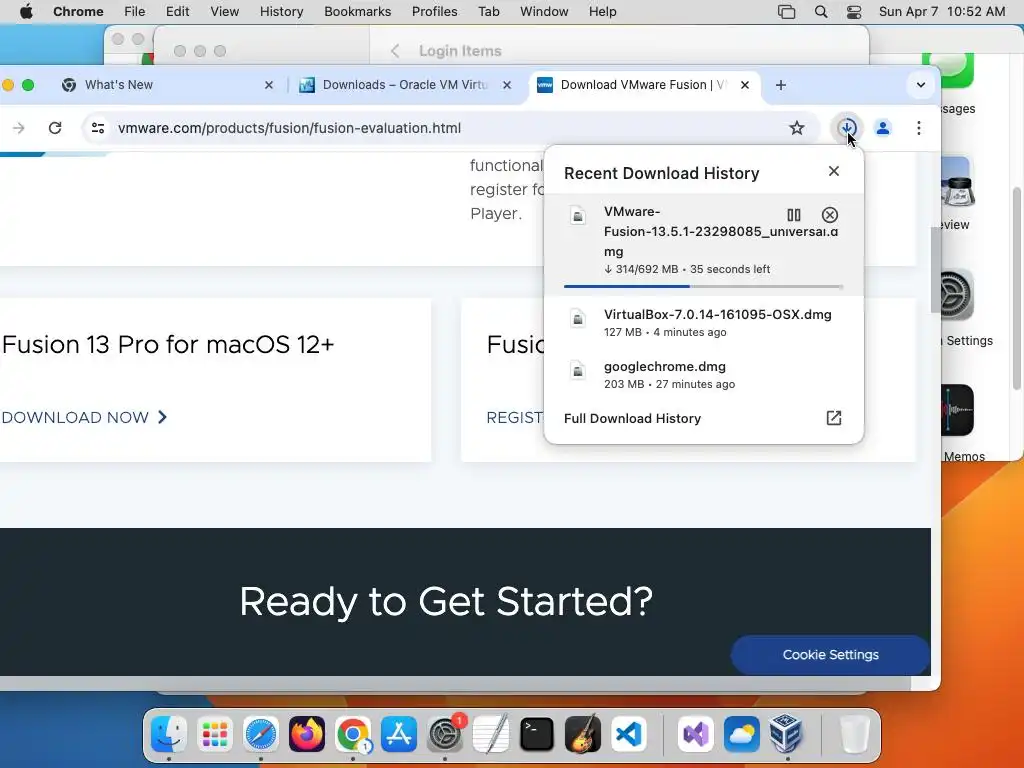Reload the current page

coord(55,128)
